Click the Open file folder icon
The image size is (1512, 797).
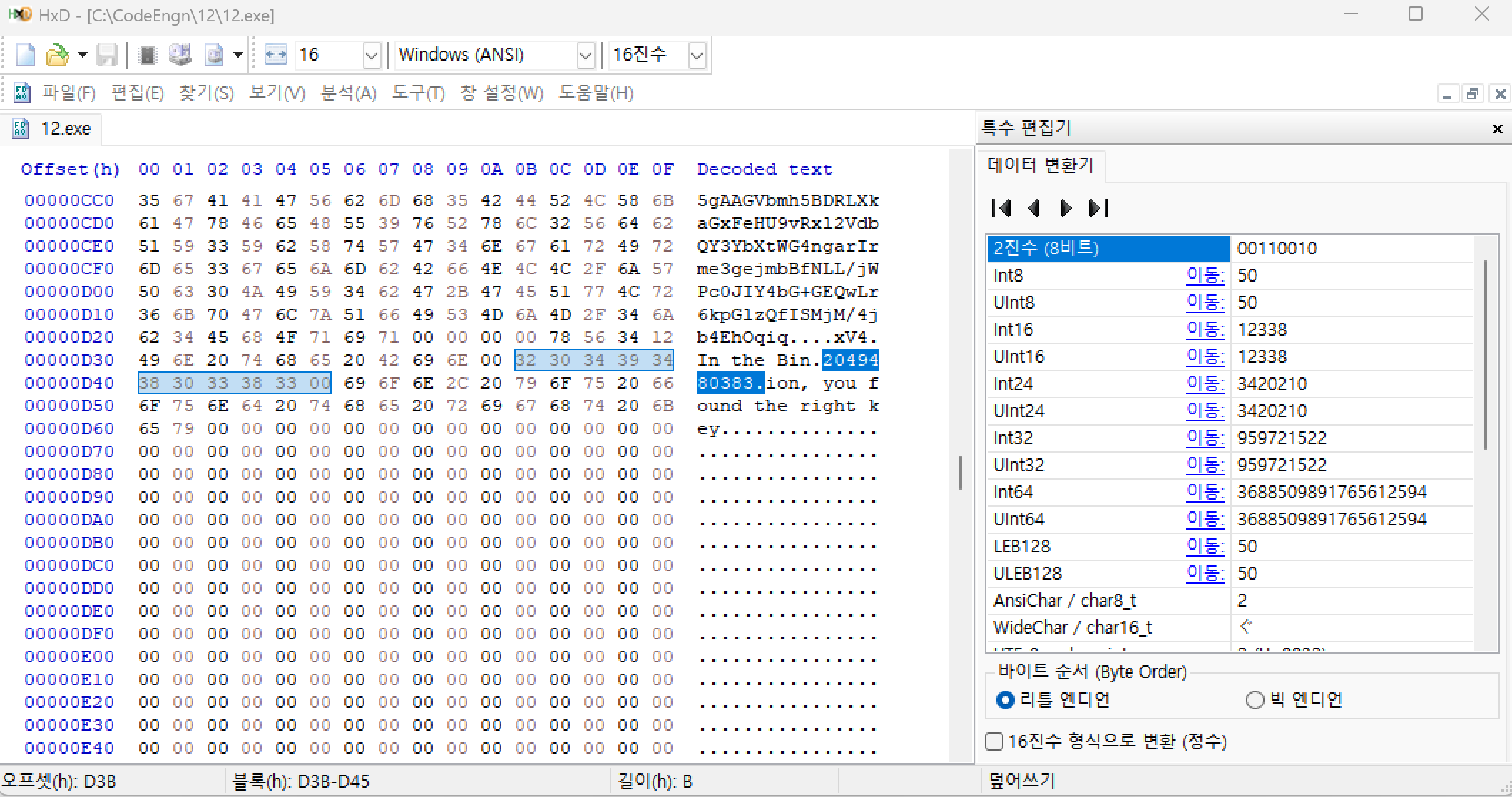tap(57, 55)
